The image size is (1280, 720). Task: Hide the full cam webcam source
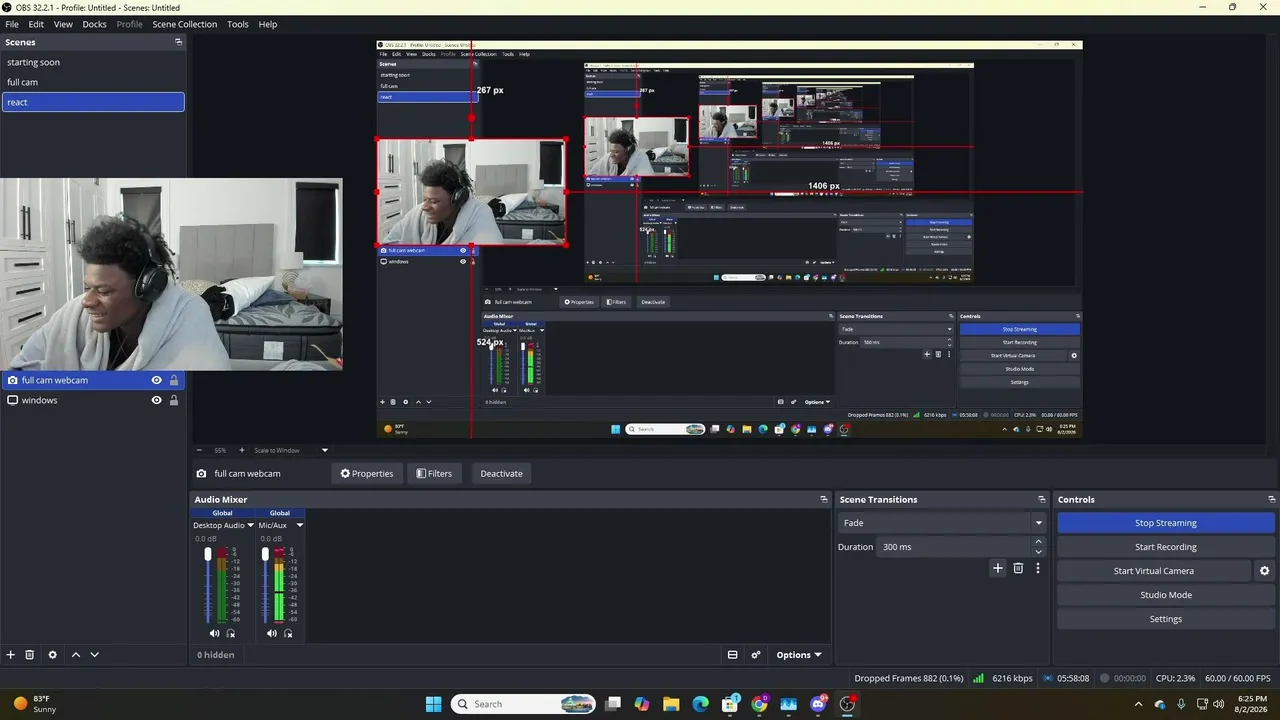click(156, 380)
